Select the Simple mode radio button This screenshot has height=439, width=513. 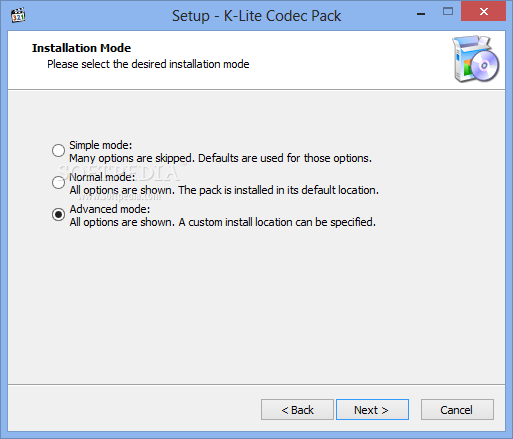(x=58, y=150)
